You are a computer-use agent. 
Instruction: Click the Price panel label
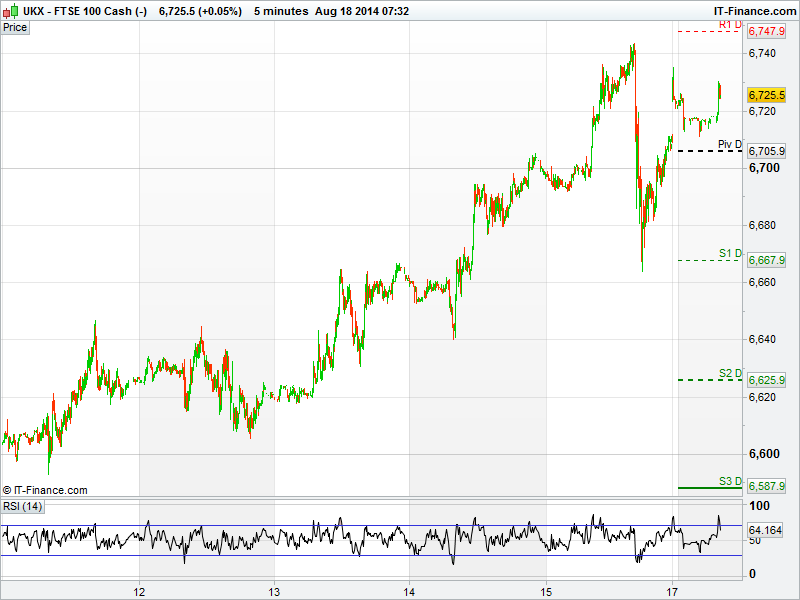[x=15, y=27]
